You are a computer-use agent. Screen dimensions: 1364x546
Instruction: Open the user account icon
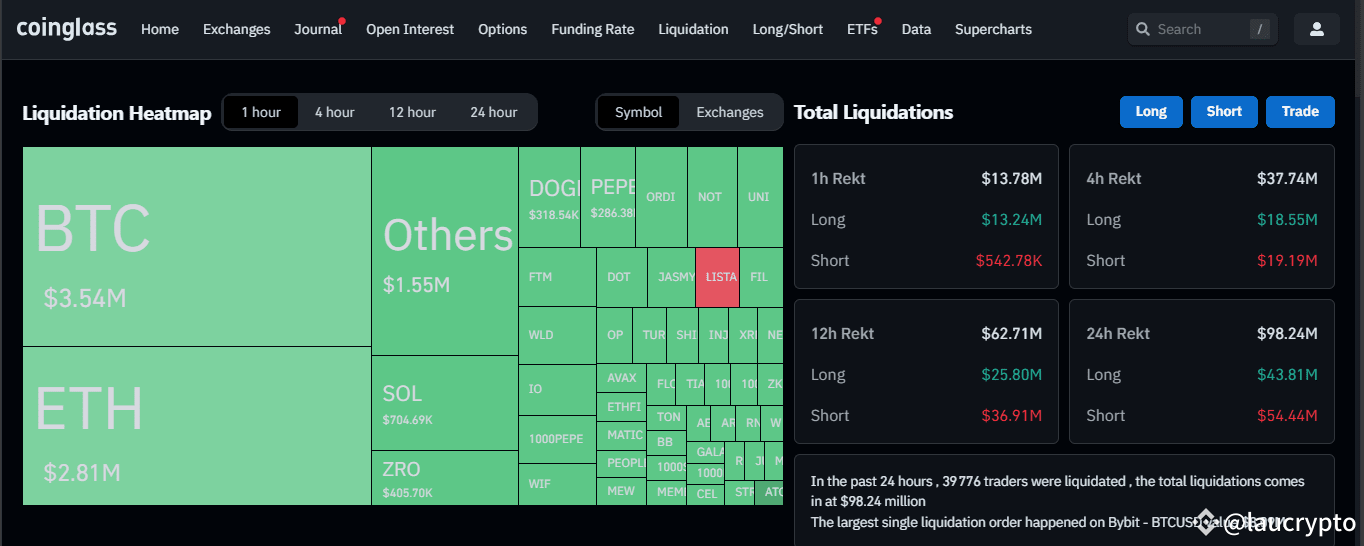click(x=1317, y=29)
